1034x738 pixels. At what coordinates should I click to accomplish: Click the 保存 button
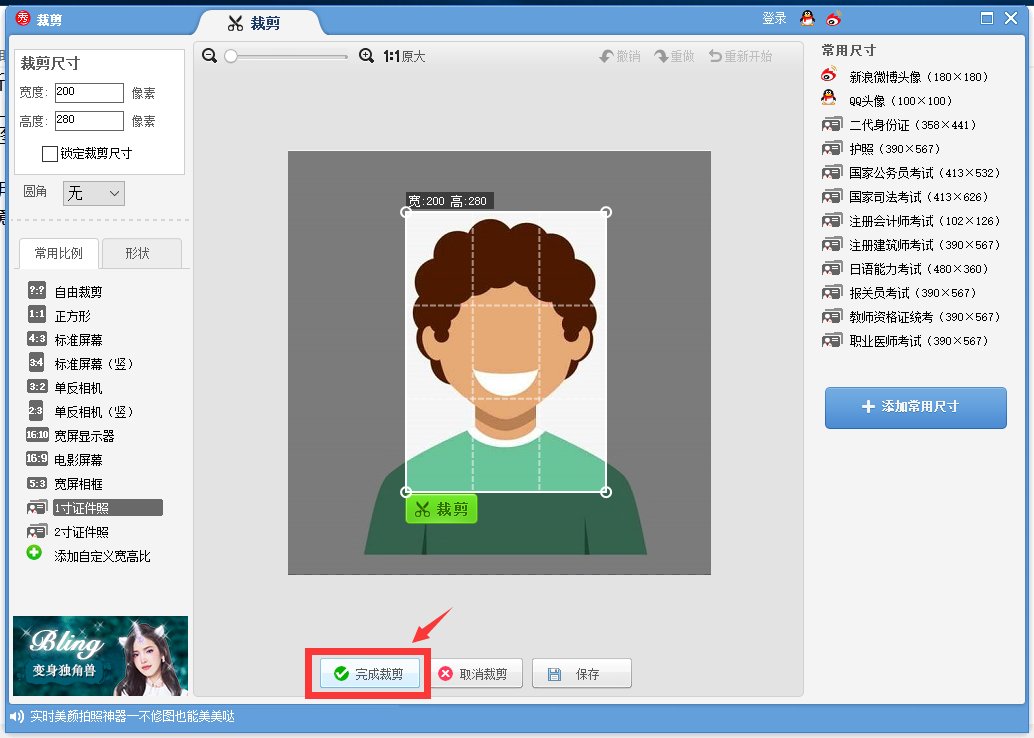click(x=582, y=673)
